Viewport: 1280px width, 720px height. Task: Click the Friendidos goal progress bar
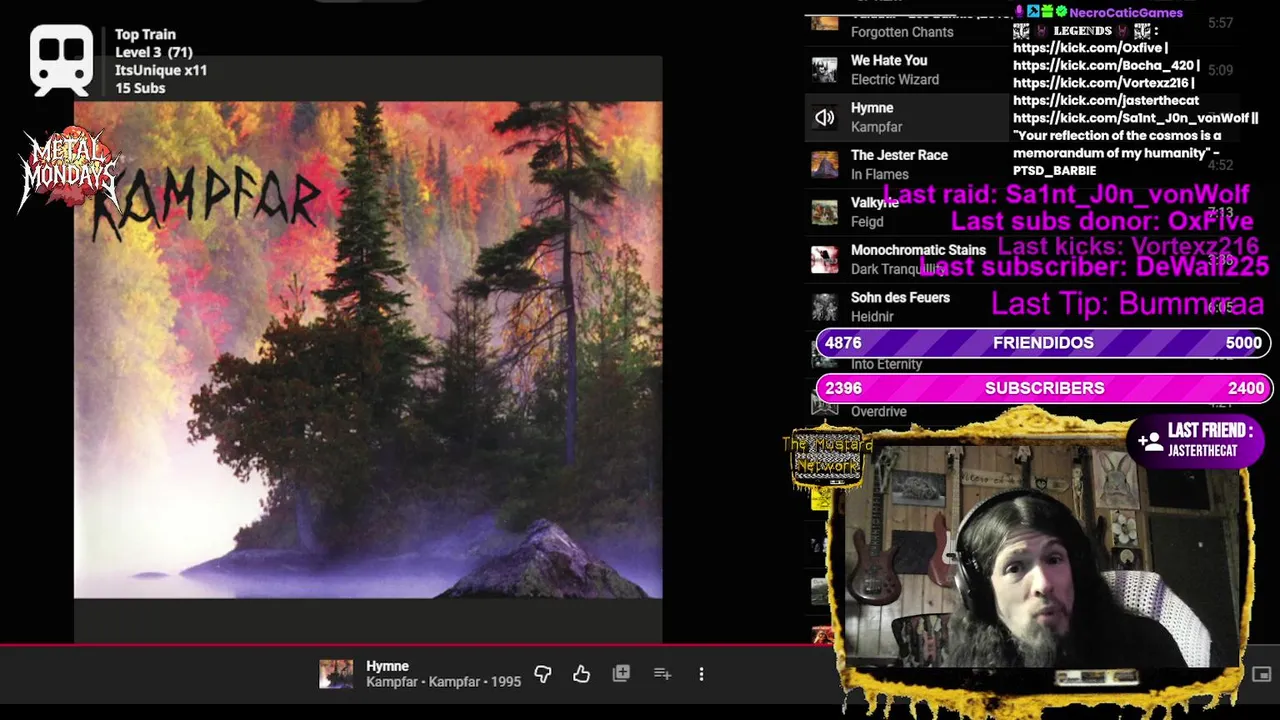tap(1044, 343)
